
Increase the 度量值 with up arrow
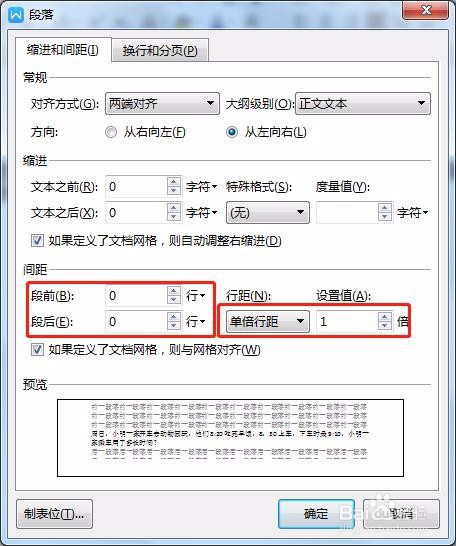[385, 208]
